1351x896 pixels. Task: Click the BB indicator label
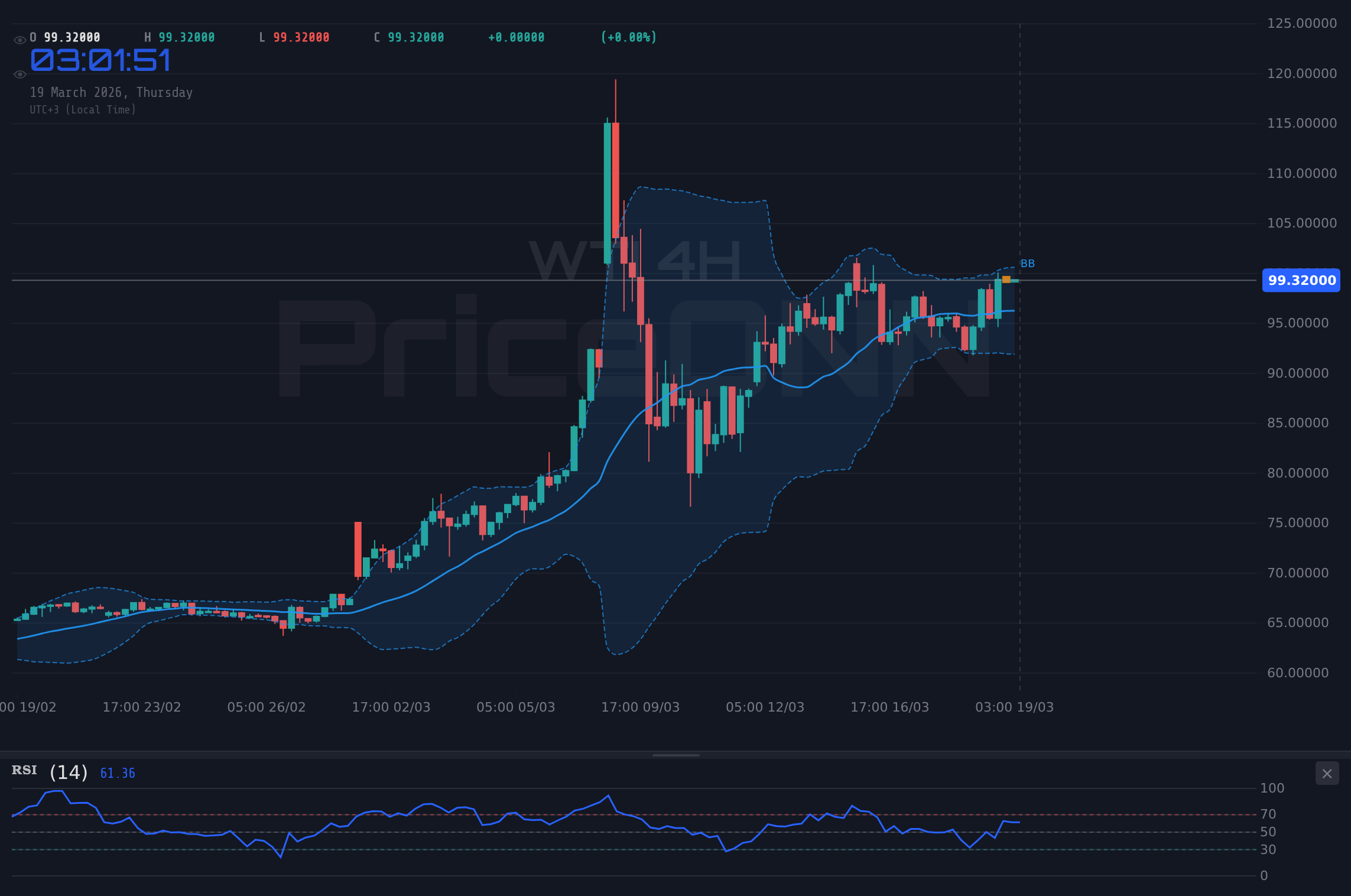point(1027,264)
